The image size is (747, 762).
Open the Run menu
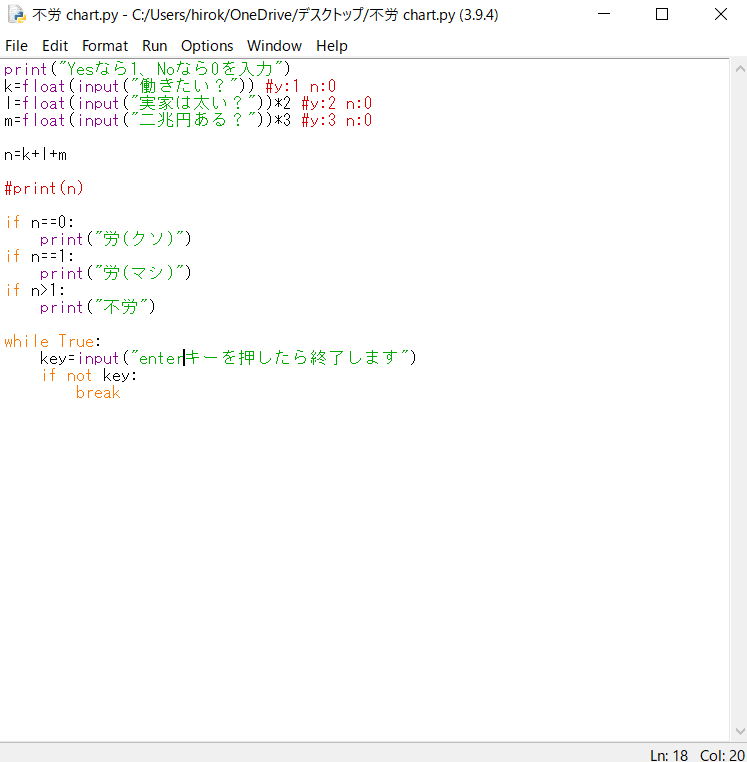(x=154, y=46)
